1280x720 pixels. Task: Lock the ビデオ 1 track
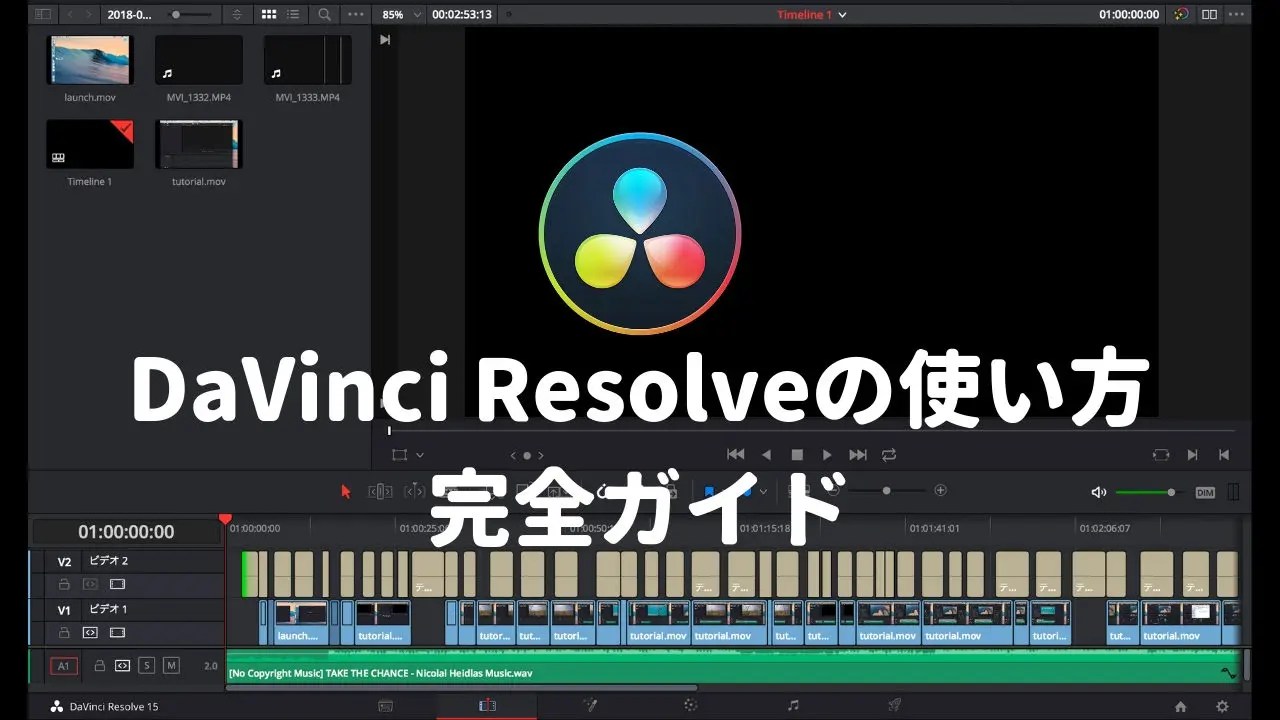tap(64, 632)
